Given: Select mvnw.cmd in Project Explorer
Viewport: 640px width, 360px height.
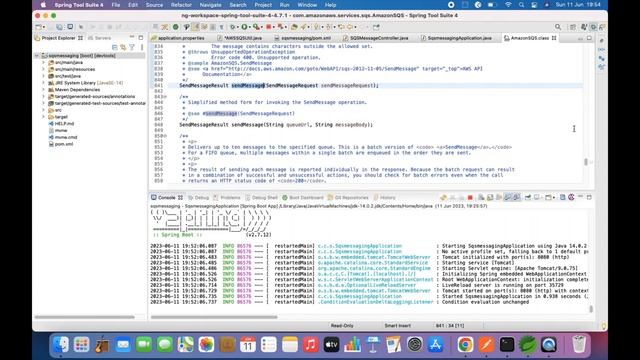Looking at the screenshot, I should tap(63, 137).
